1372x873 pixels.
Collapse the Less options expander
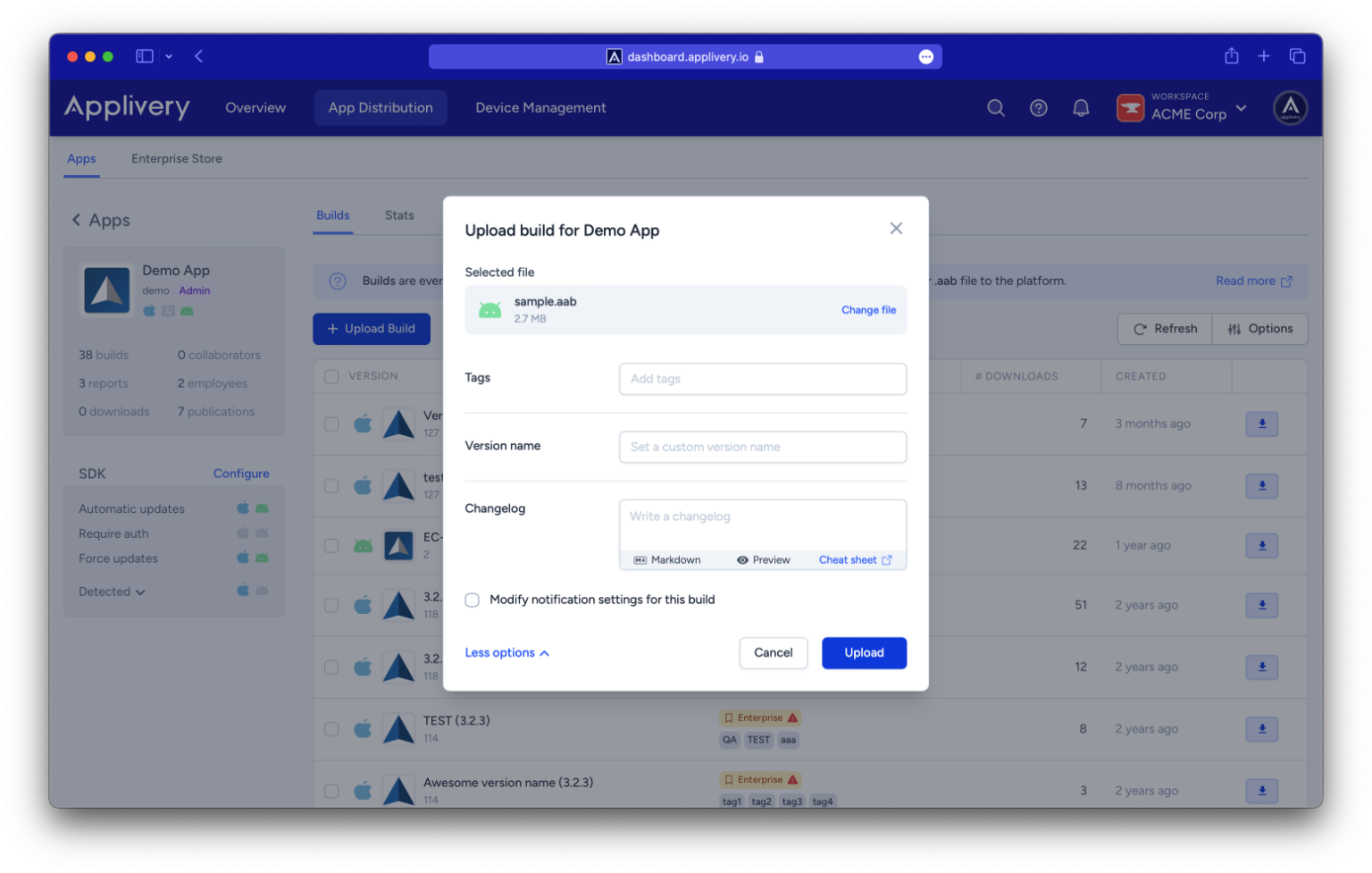pyautogui.click(x=506, y=653)
